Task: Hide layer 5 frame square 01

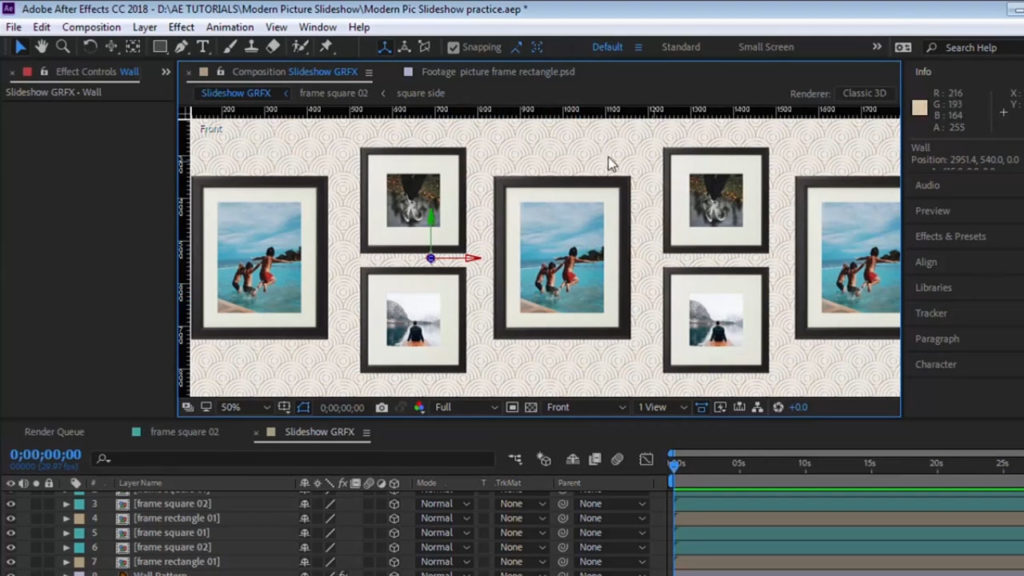Action: (x=10, y=533)
